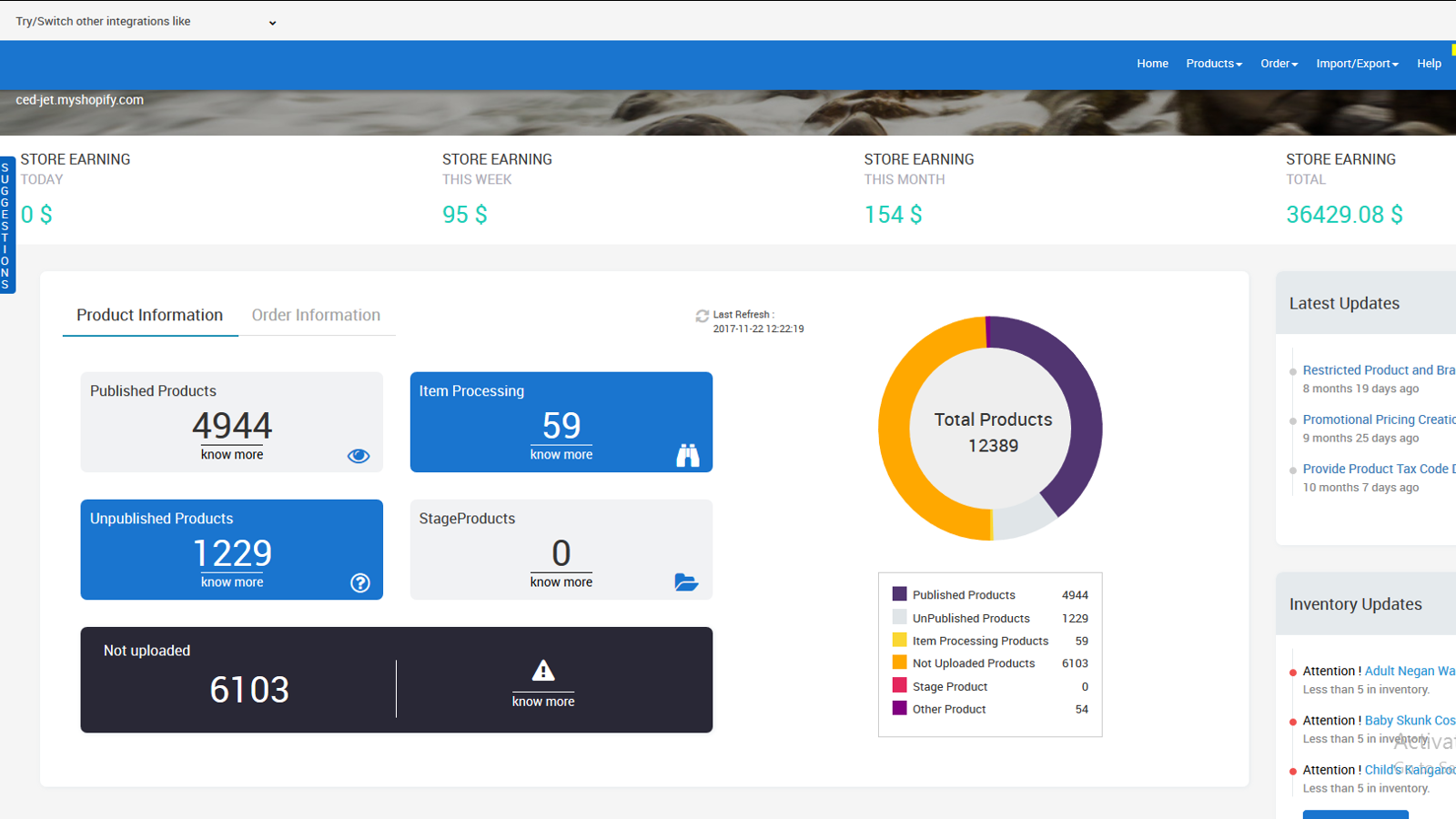
Task: Open the vertical Suggestions side tab
Action: pos(6,226)
